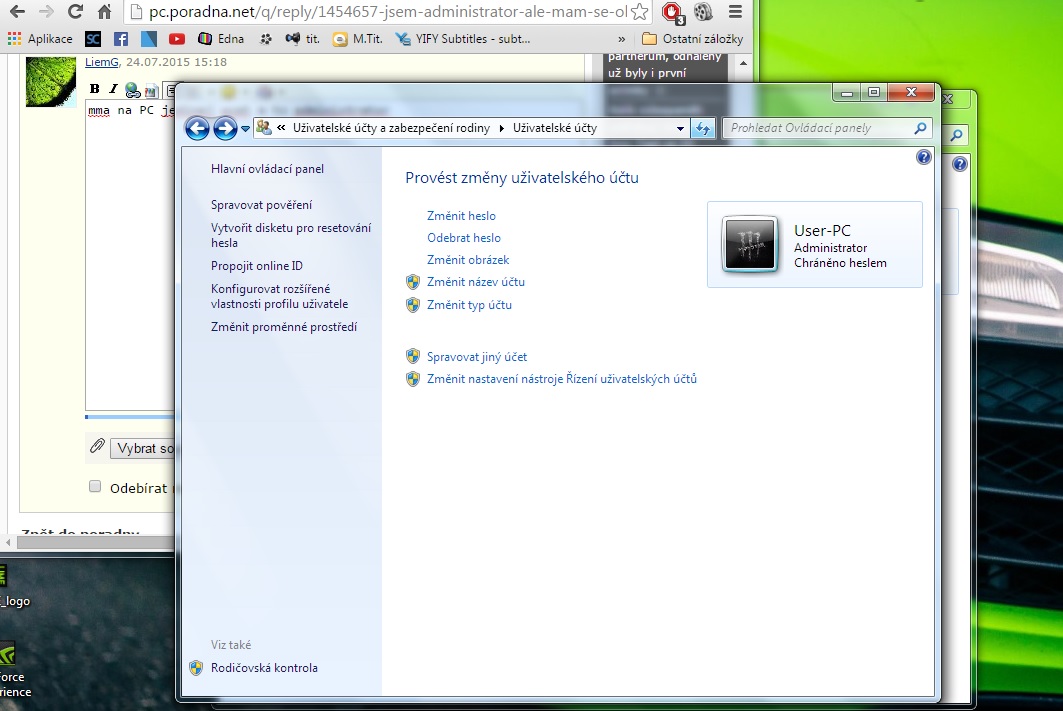
Task: Show hidden bookmarks with » chevron
Action: (622, 39)
